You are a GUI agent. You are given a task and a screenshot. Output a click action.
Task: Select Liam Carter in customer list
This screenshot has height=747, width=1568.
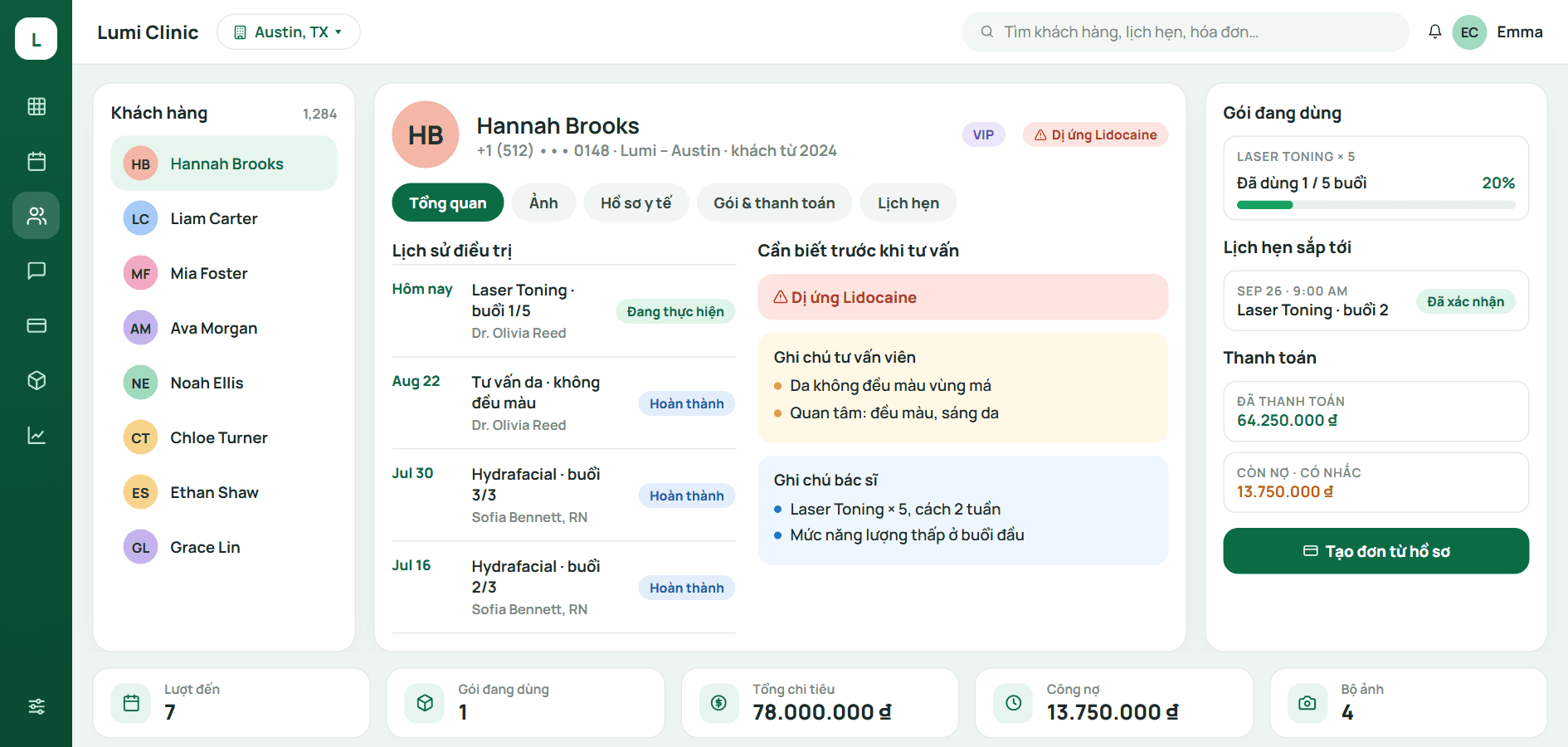click(x=224, y=218)
